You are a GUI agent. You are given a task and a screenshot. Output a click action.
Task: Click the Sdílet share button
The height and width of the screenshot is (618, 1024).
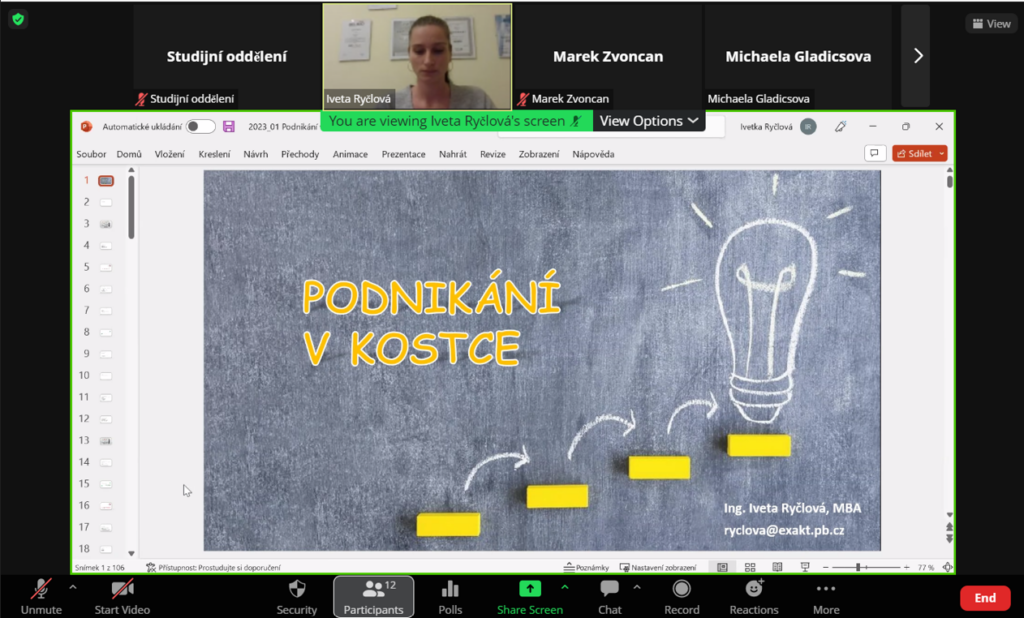[x=914, y=154]
